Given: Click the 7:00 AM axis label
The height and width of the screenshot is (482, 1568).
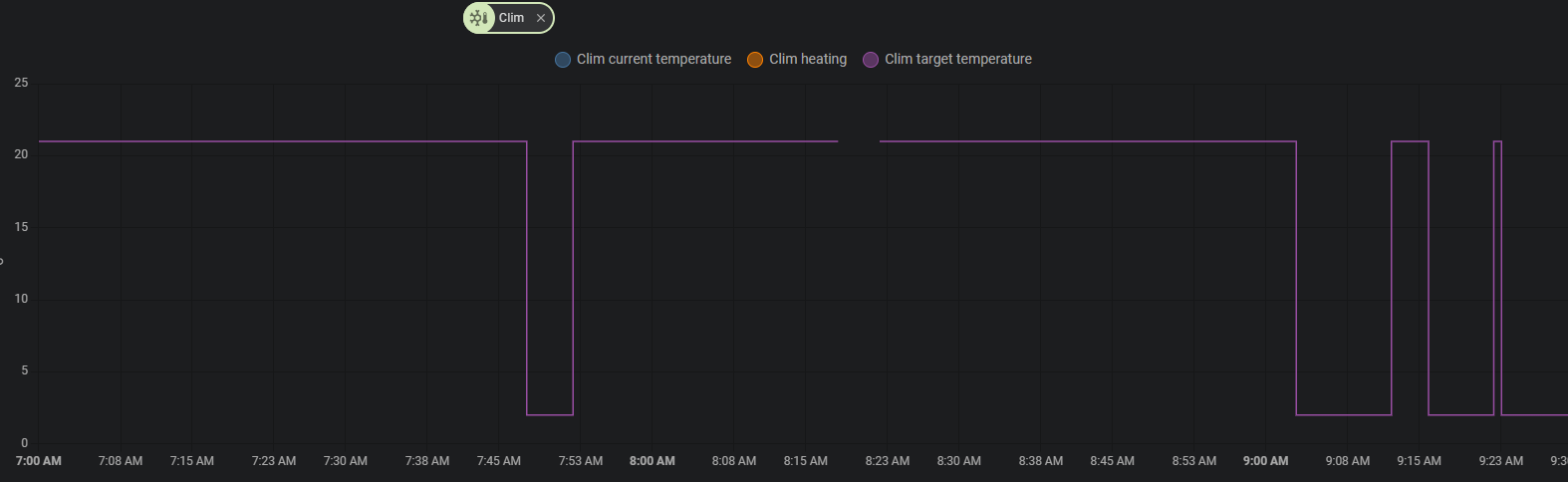Looking at the screenshot, I should 39,461.
